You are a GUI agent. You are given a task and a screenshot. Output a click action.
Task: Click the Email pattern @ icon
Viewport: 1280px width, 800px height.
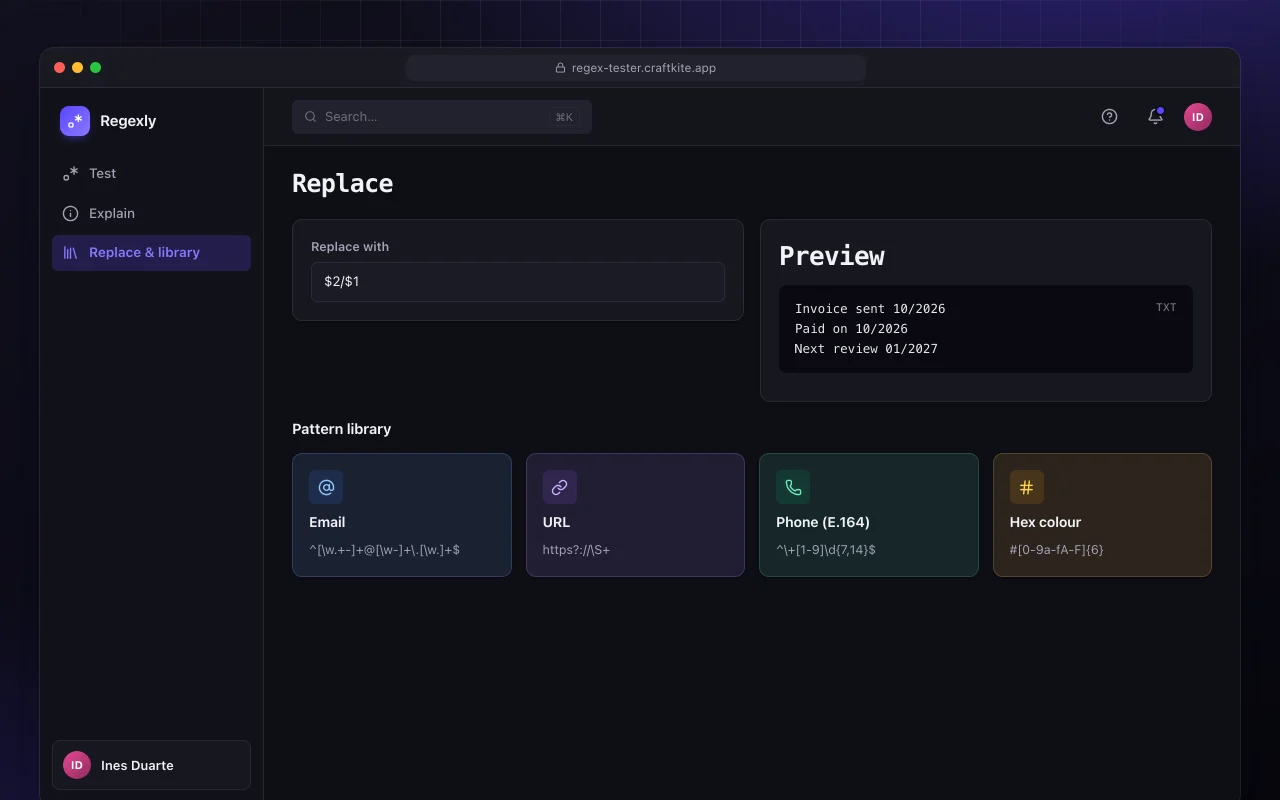(326, 487)
